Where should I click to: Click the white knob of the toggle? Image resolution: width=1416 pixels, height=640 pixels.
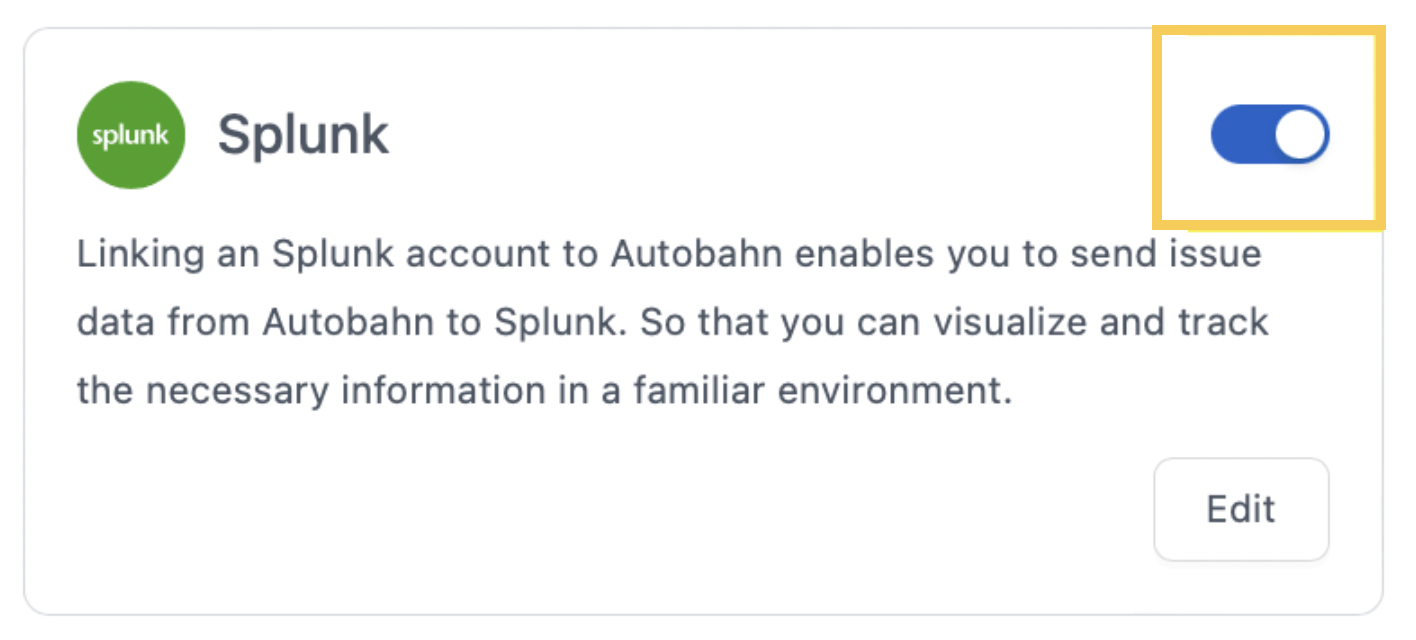pos(1300,134)
